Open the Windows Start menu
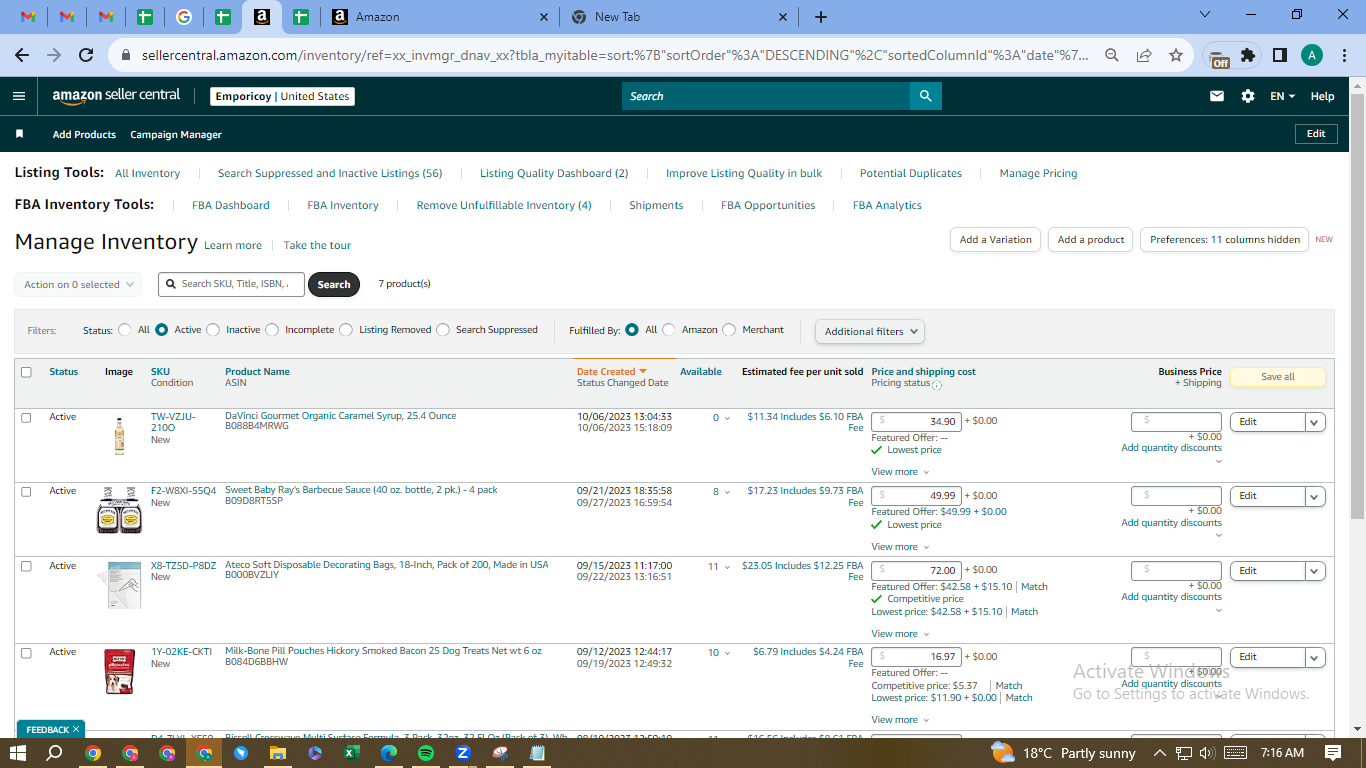The image size is (1366, 768). (19, 752)
